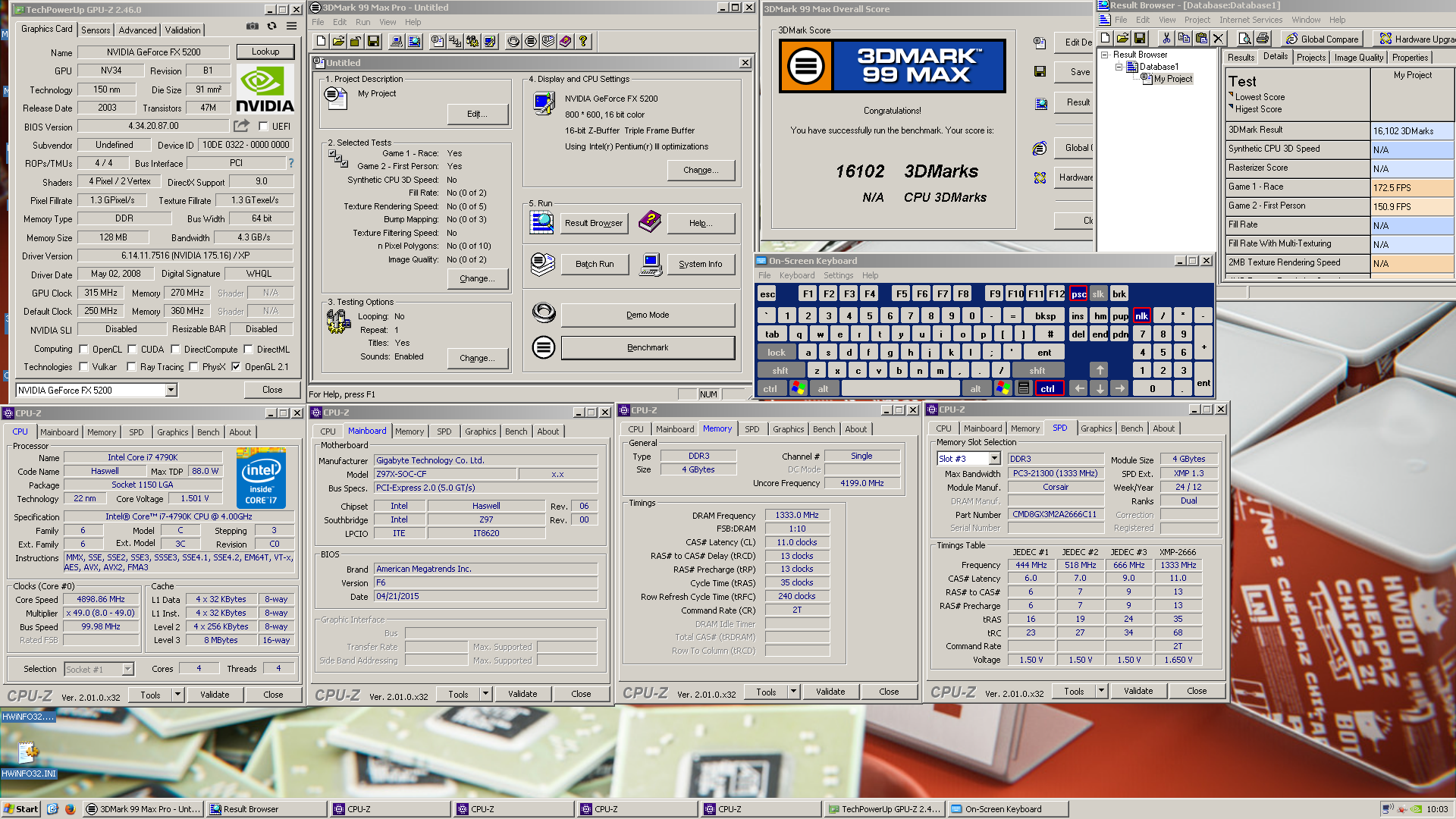Click the Demo Mode ring icon in 3DMark toolbar

click(x=513, y=41)
